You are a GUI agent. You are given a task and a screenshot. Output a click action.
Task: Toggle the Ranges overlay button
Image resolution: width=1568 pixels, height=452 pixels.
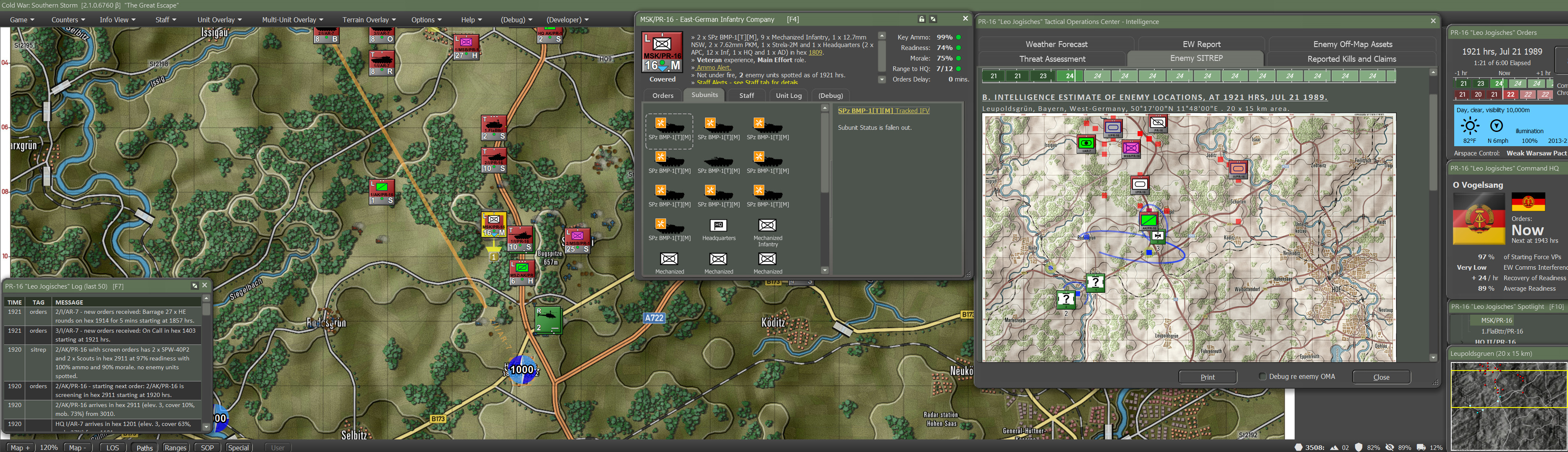pos(175,447)
